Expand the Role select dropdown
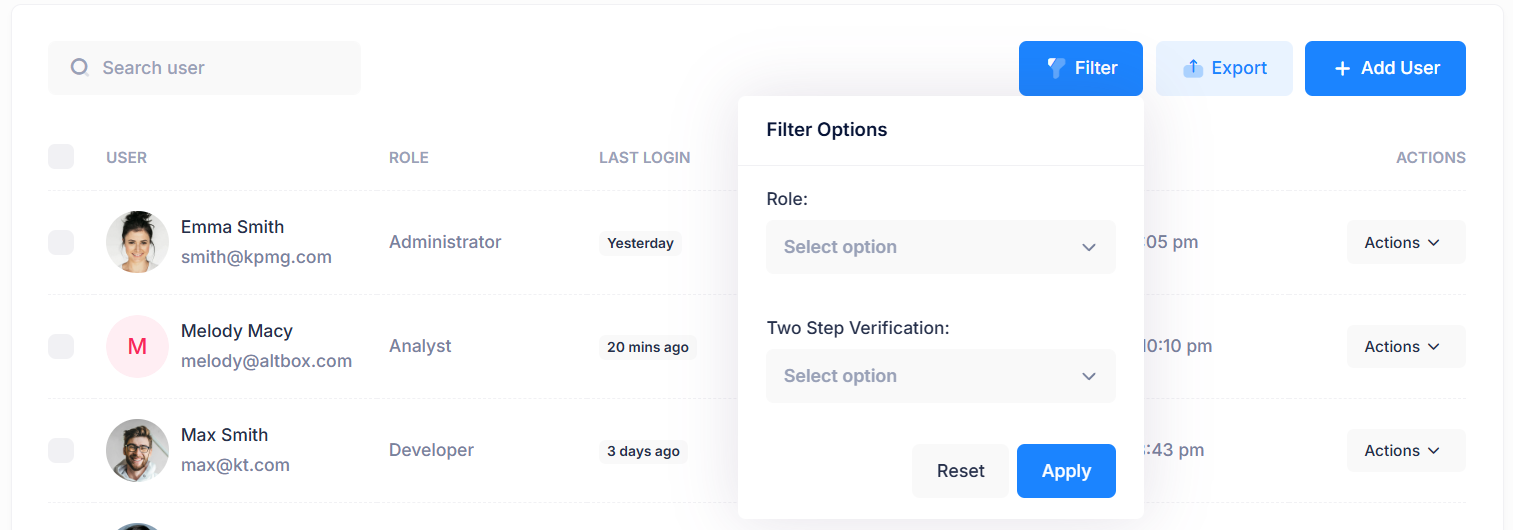 [x=941, y=247]
